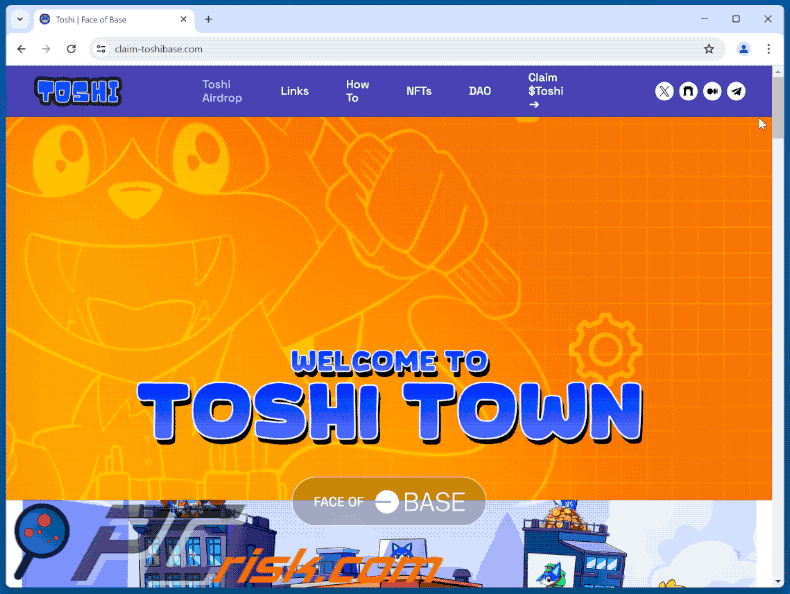
Task: Open the X (Twitter) social icon
Action: click(664, 91)
